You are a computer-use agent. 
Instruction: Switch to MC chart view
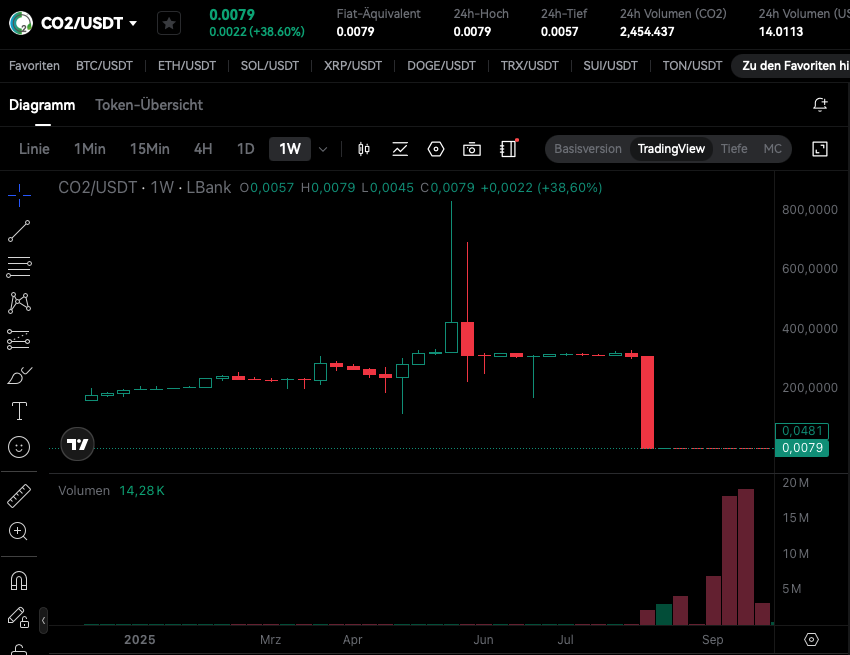(x=772, y=149)
